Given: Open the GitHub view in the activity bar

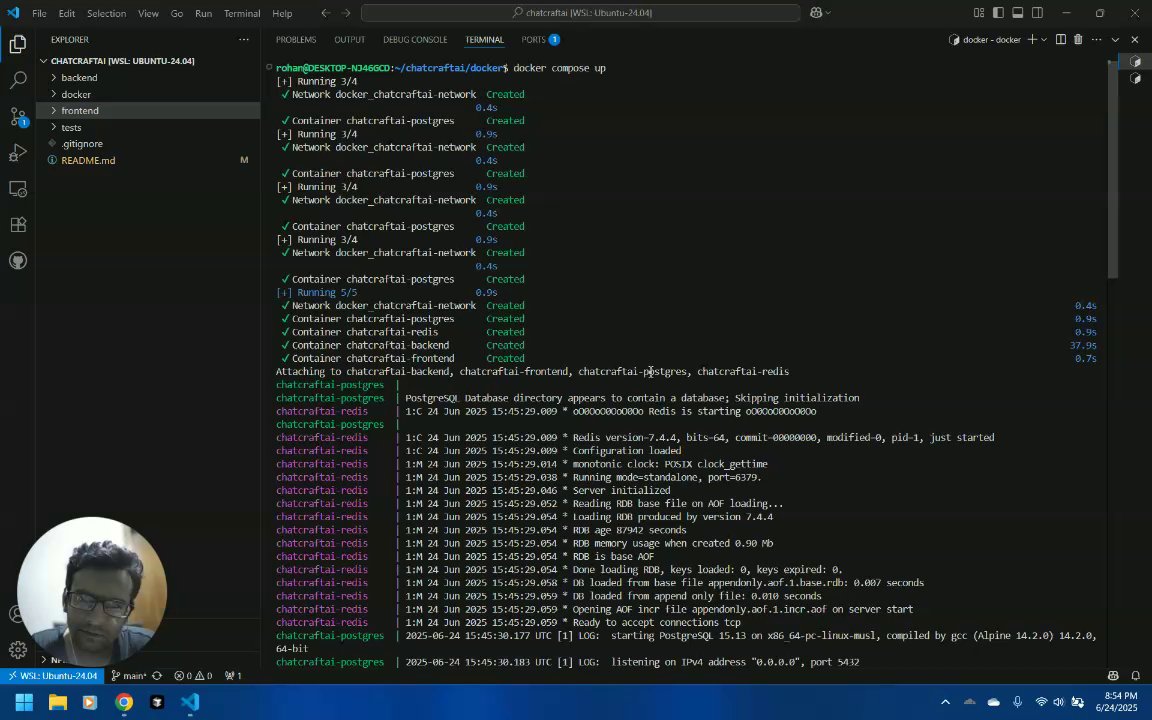Looking at the screenshot, I should [18, 261].
